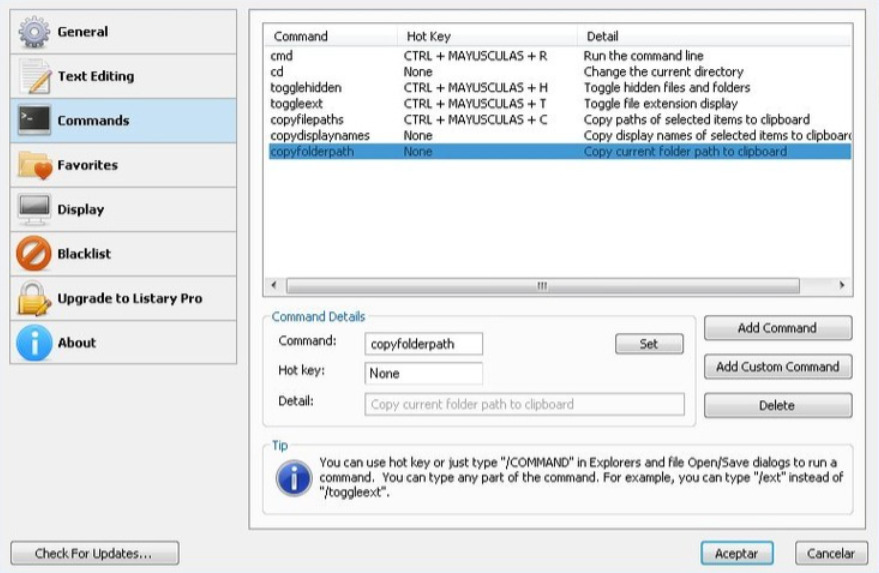The image size is (879, 573).
Task: Select the copydisplaynames command row
Action: (559, 136)
